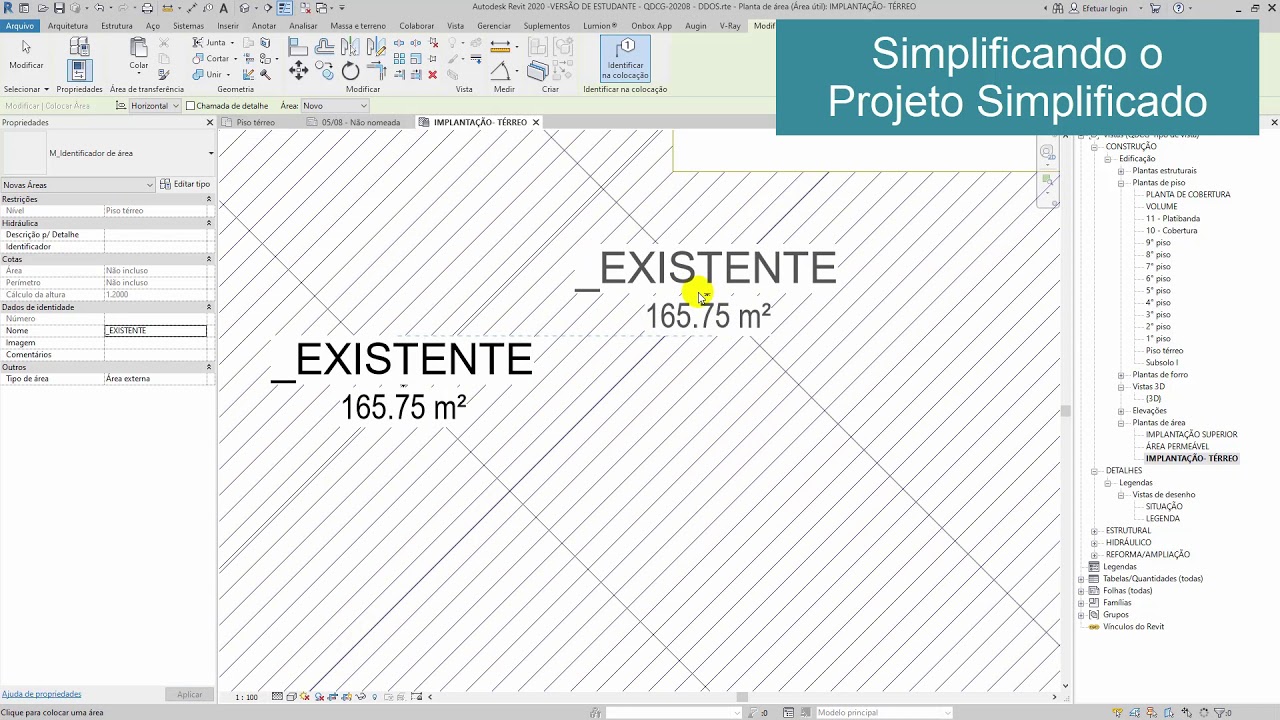Select the aligned dimension Medir tool

click(500, 46)
